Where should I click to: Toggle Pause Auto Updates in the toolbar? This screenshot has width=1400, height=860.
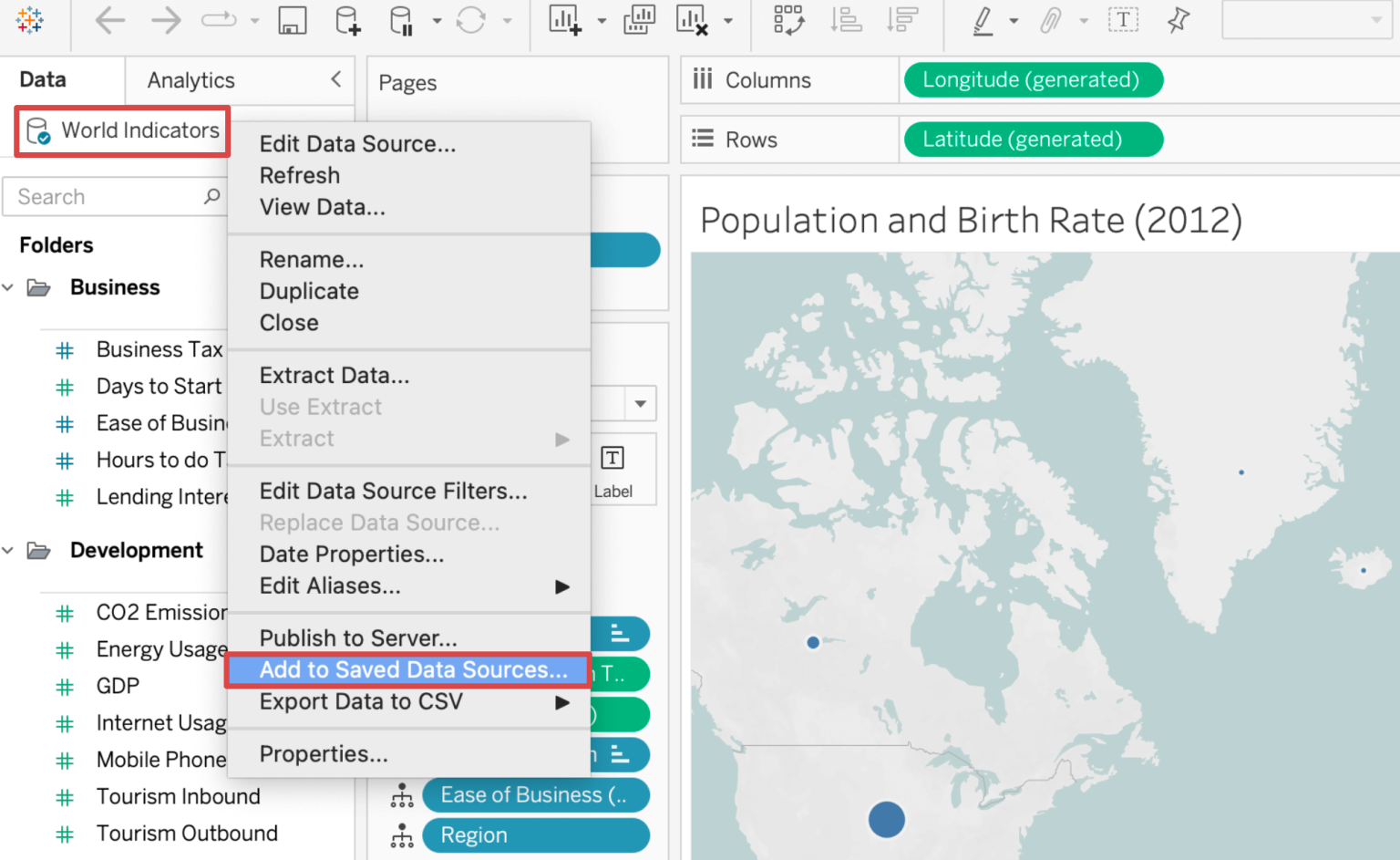pyautogui.click(x=401, y=19)
